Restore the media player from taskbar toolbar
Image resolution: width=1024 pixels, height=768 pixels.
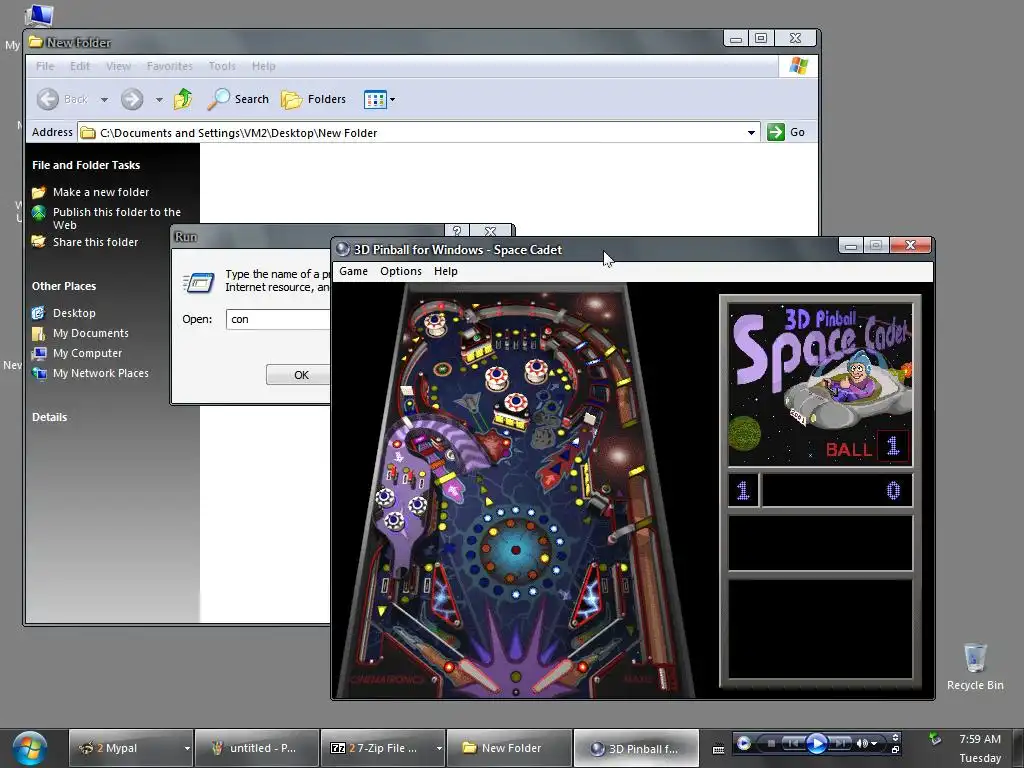(895, 750)
